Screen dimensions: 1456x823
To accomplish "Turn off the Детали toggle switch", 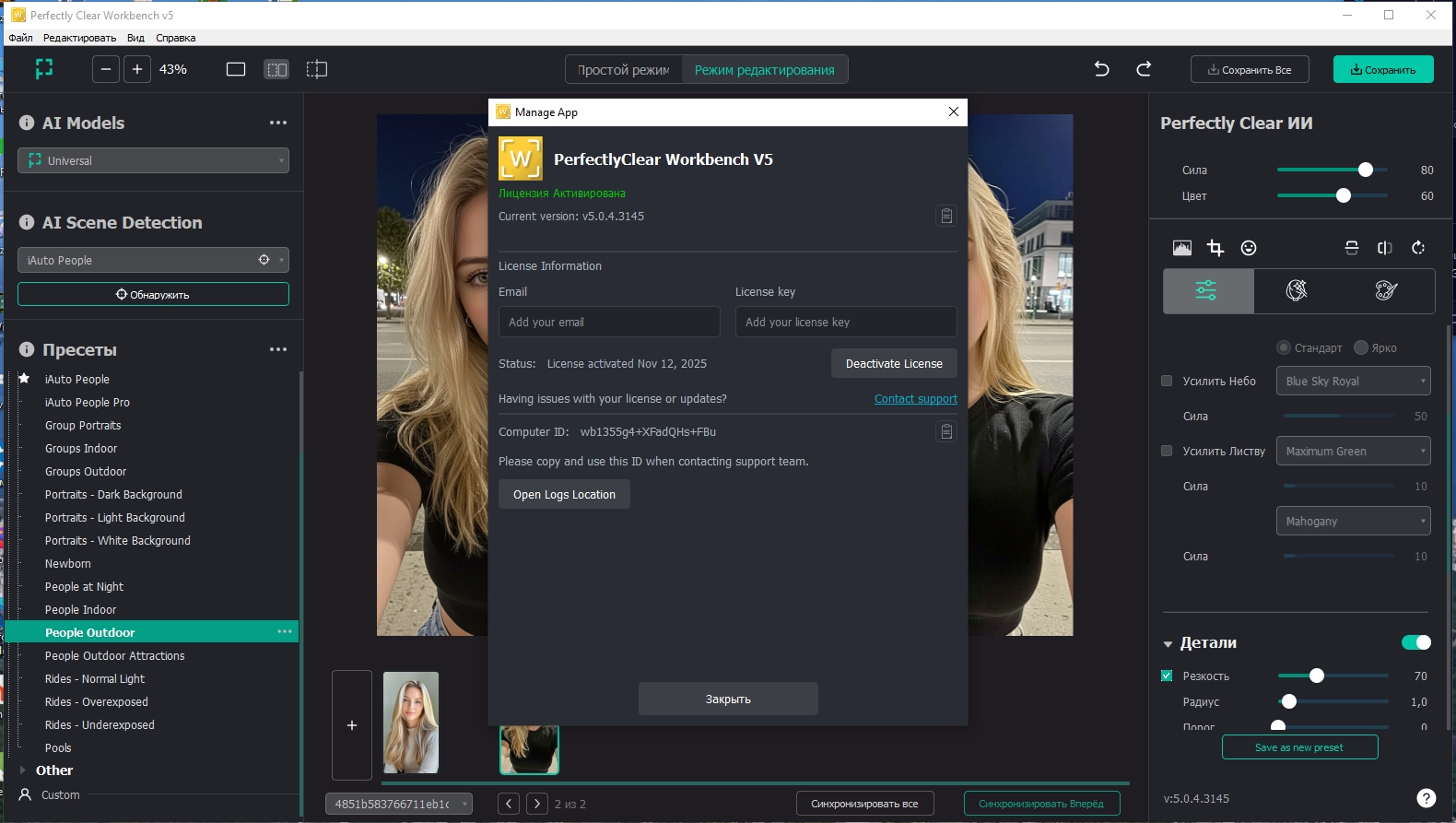I will point(1416,642).
